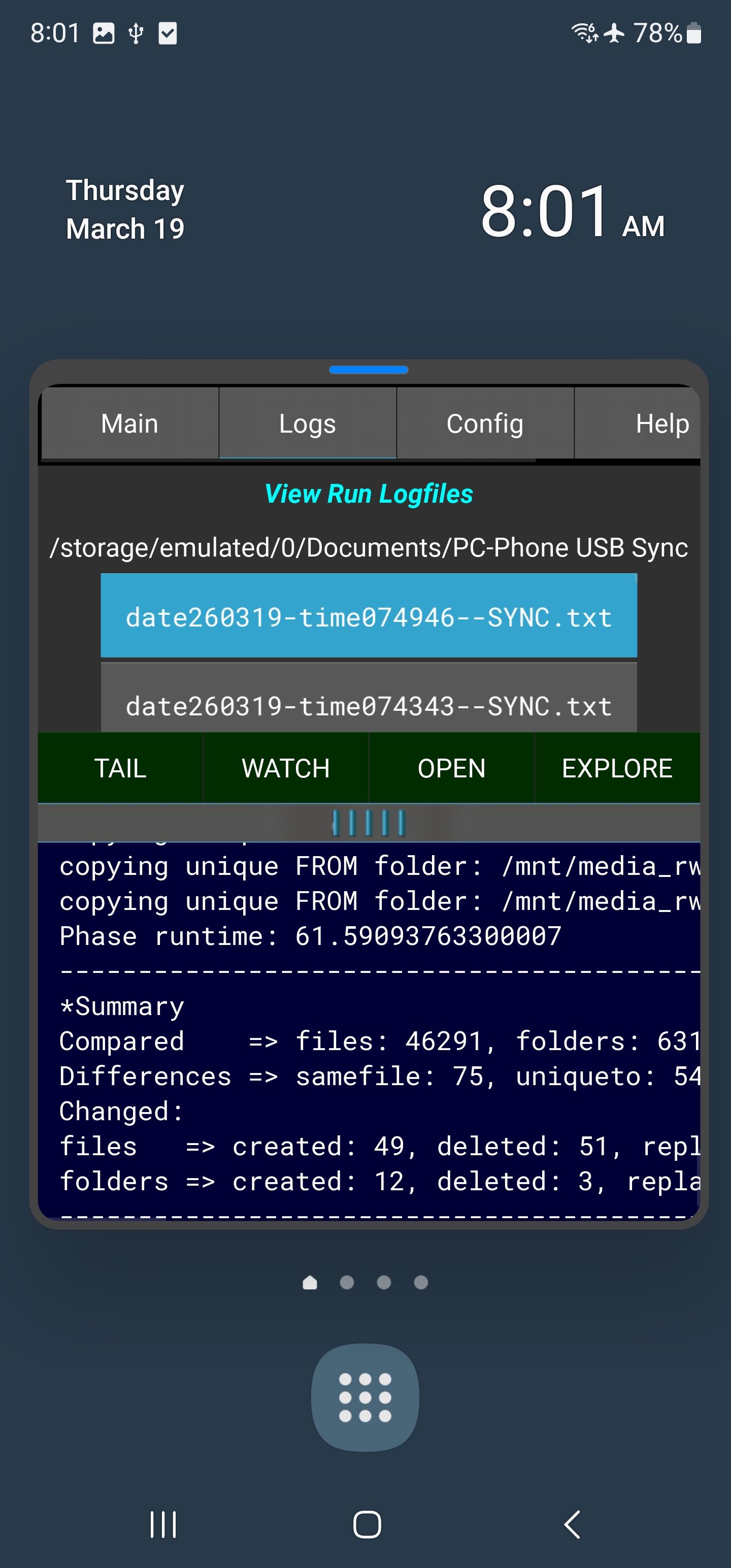
Task: Switch to the Main tab
Action: coord(129,423)
